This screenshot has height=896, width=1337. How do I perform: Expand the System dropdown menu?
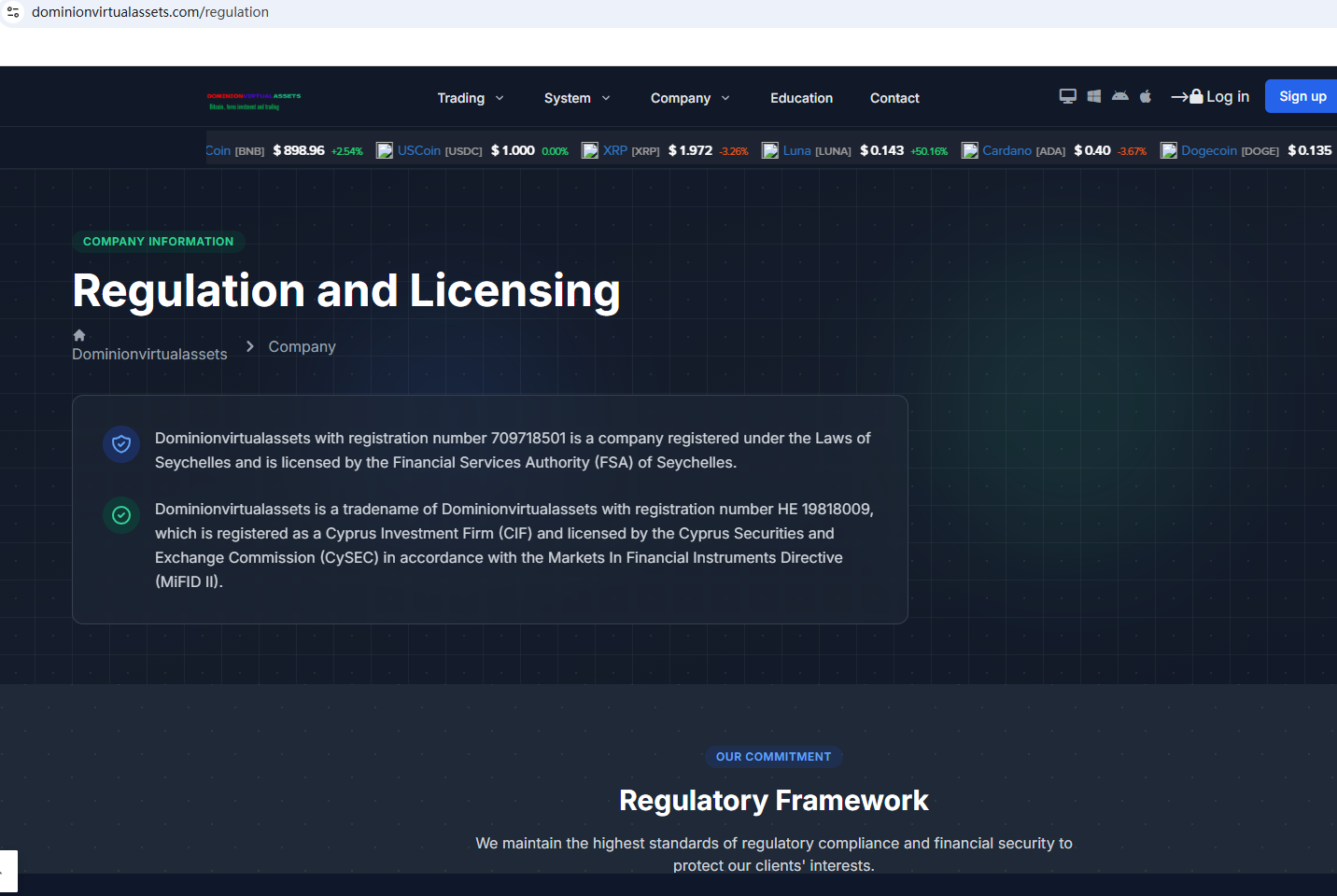[x=577, y=98]
